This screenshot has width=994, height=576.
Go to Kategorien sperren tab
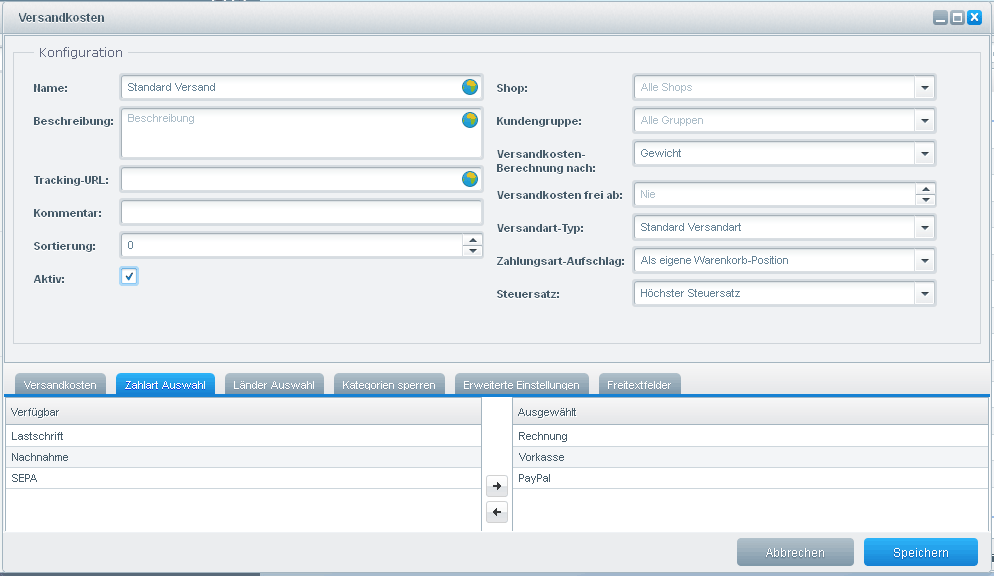click(389, 385)
